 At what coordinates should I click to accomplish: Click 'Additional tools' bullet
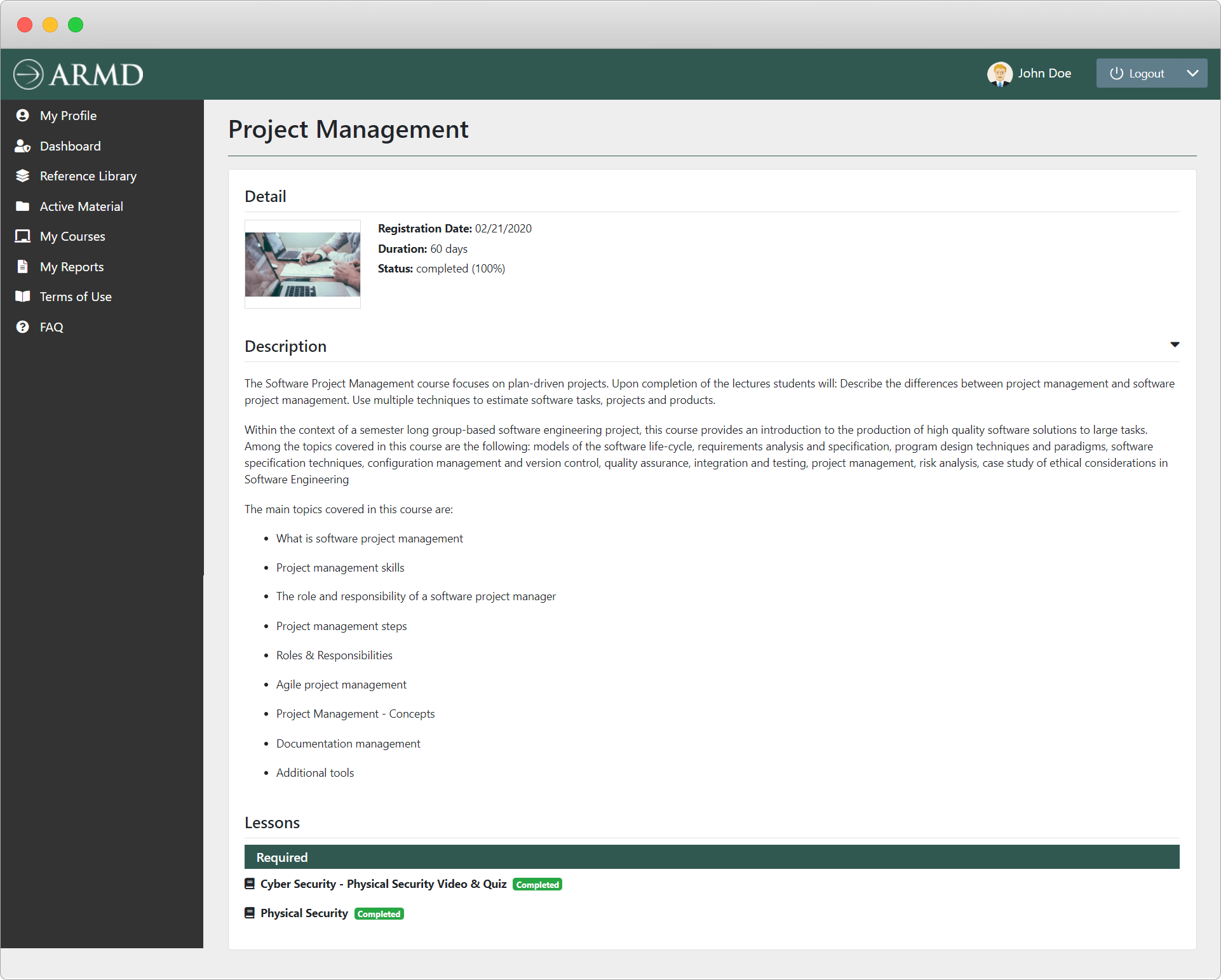click(315, 773)
